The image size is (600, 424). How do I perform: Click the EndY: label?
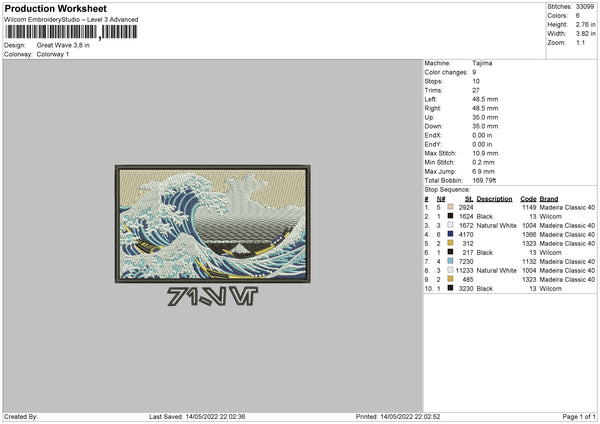[x=433, y=144]
